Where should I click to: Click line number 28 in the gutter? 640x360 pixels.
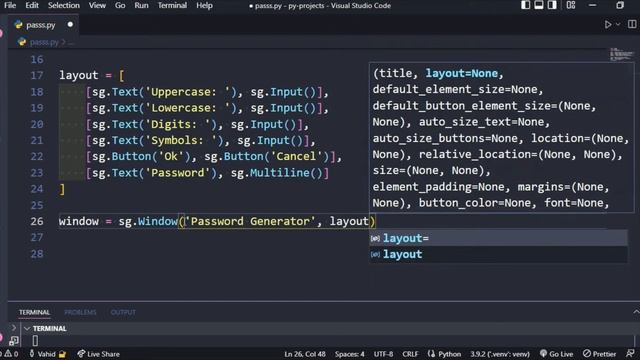(x=37, y=254)
